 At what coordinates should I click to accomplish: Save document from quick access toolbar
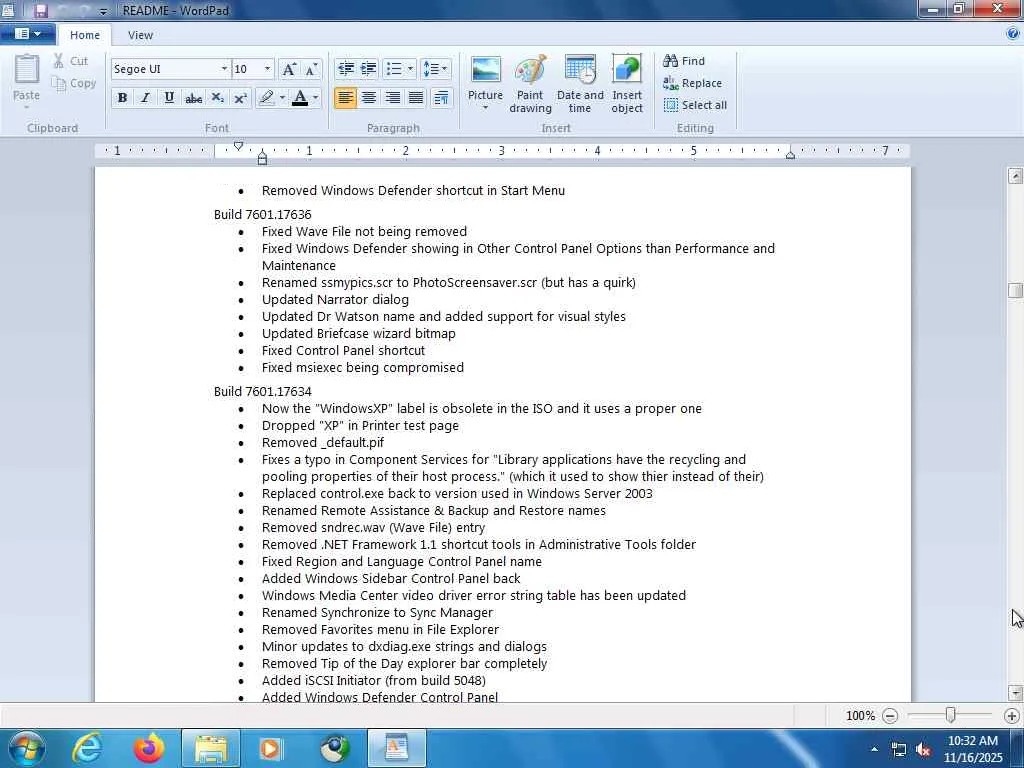tap(40, 10)
